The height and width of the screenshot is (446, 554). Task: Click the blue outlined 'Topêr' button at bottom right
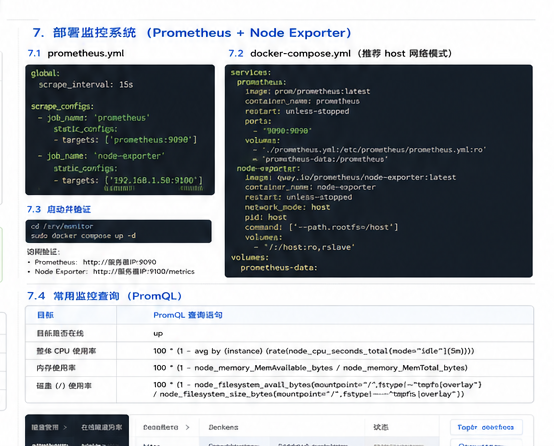coord(486,427)
